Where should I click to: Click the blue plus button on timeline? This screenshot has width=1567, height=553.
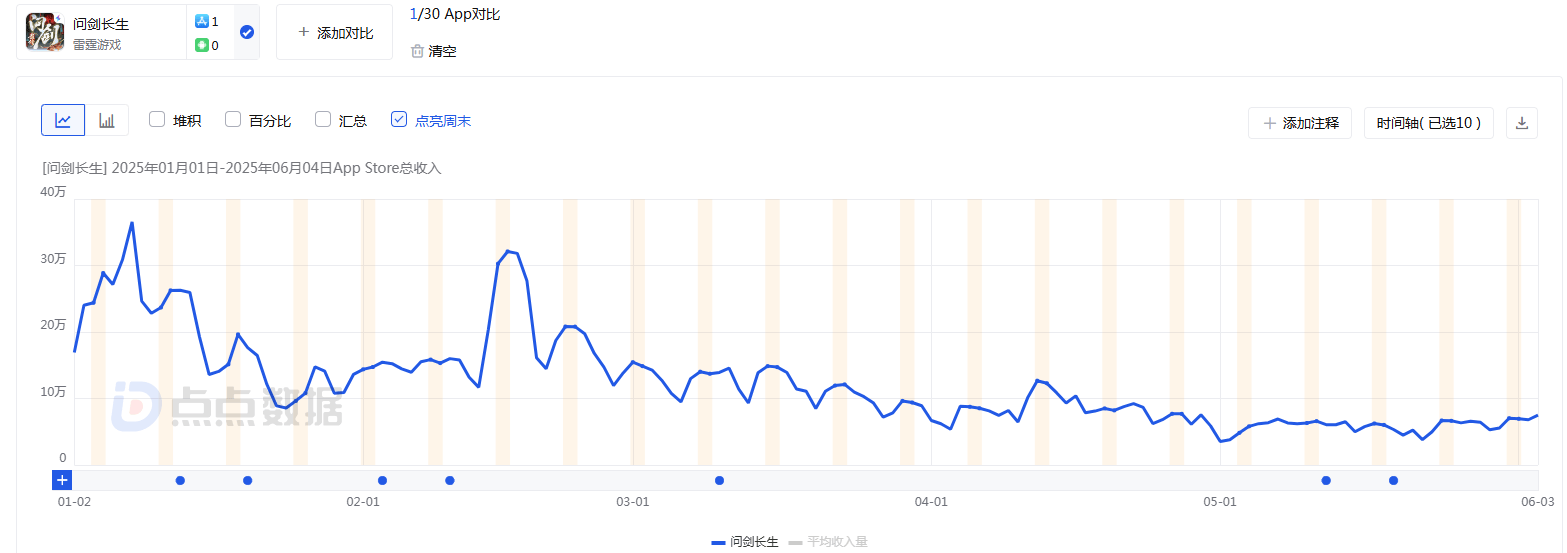pyautogui.click(x=62, y=480)
